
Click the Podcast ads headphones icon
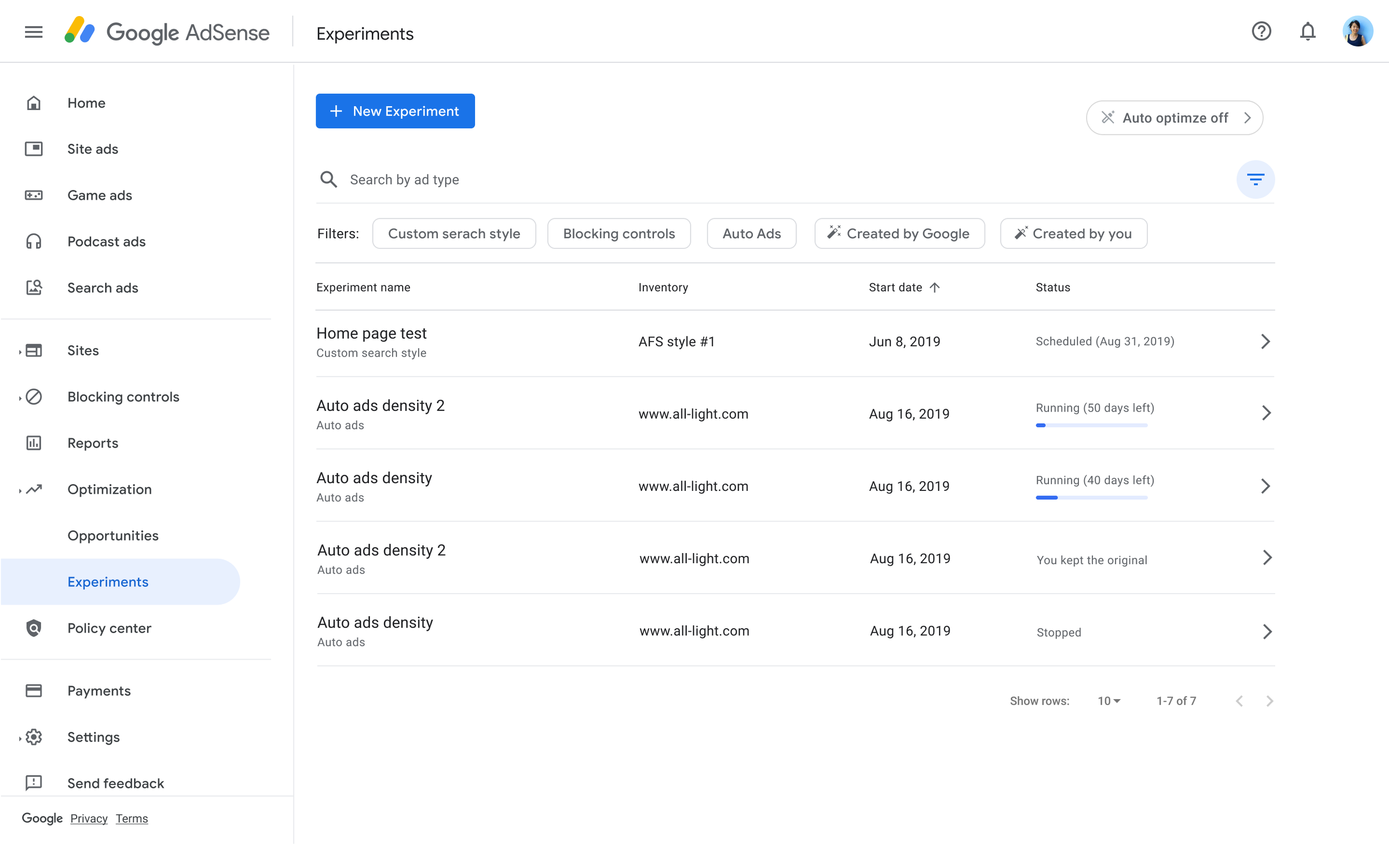click(33, 241)
